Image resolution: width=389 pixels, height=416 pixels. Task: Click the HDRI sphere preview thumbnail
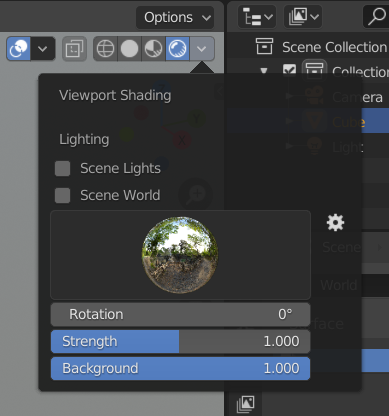pos(180,255)
